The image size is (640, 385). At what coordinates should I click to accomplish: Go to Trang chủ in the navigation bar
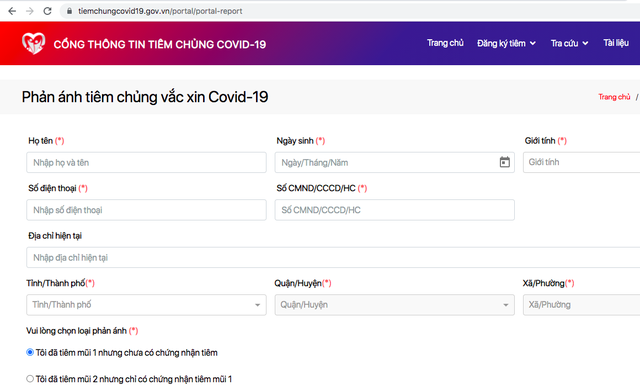click(x=445, y=43)
